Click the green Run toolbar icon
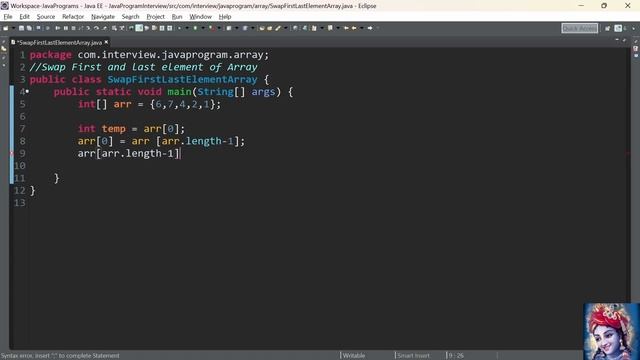 coord(195,28)
